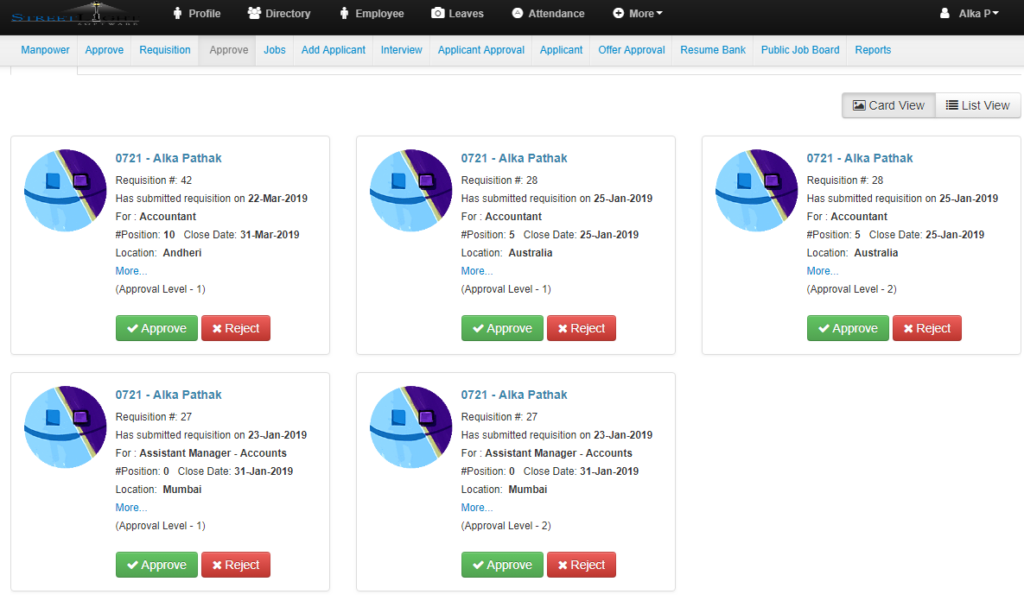This screenshot has width=1024, height=607.
Task: Reject requisition 28 at Approval Level 2
Action: coord(926,328)
